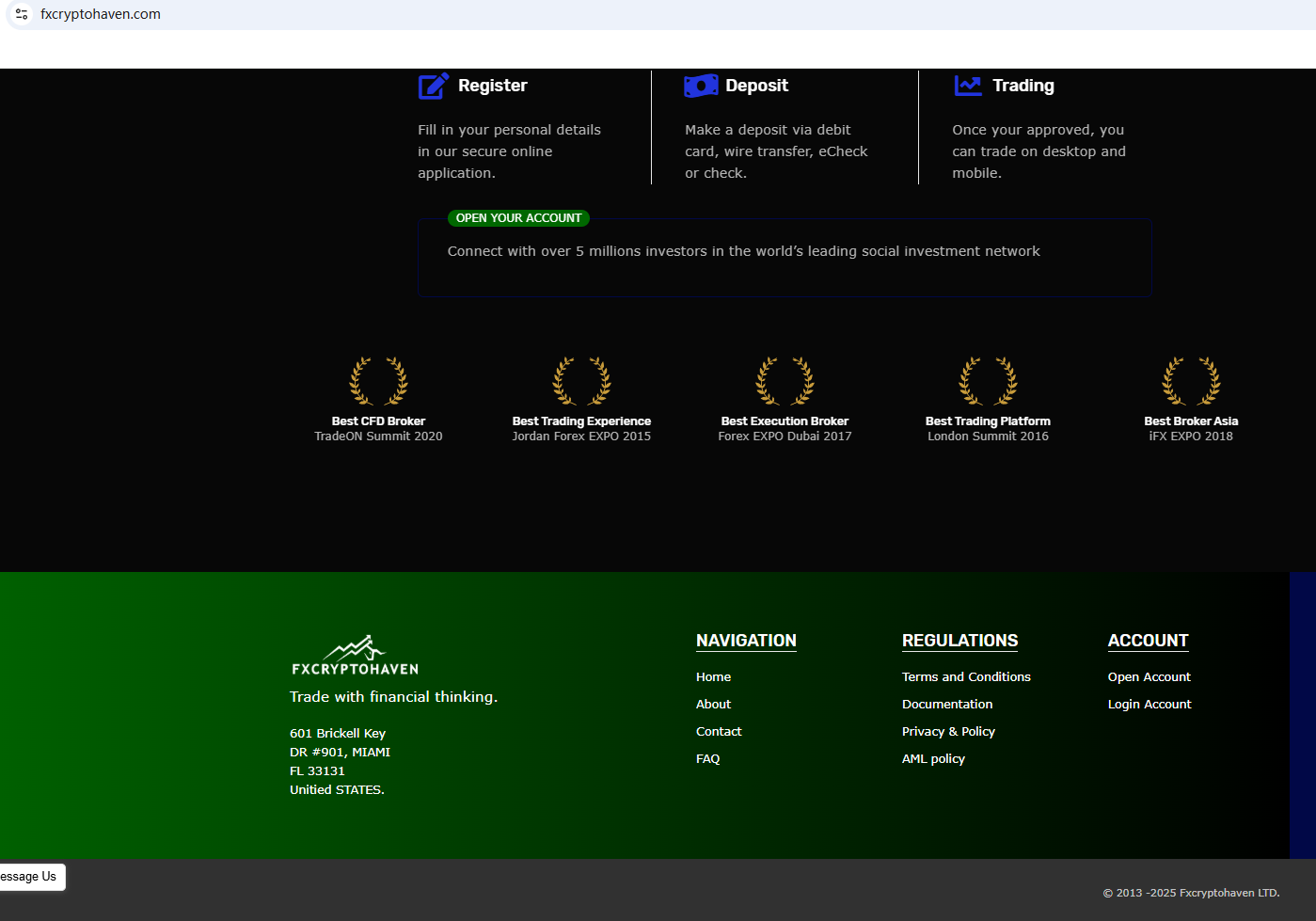The height and width of the screenshot is (921, 1316).
Task: Click the Best Trading Platform laurel wreath
Action: coord(988,381)
